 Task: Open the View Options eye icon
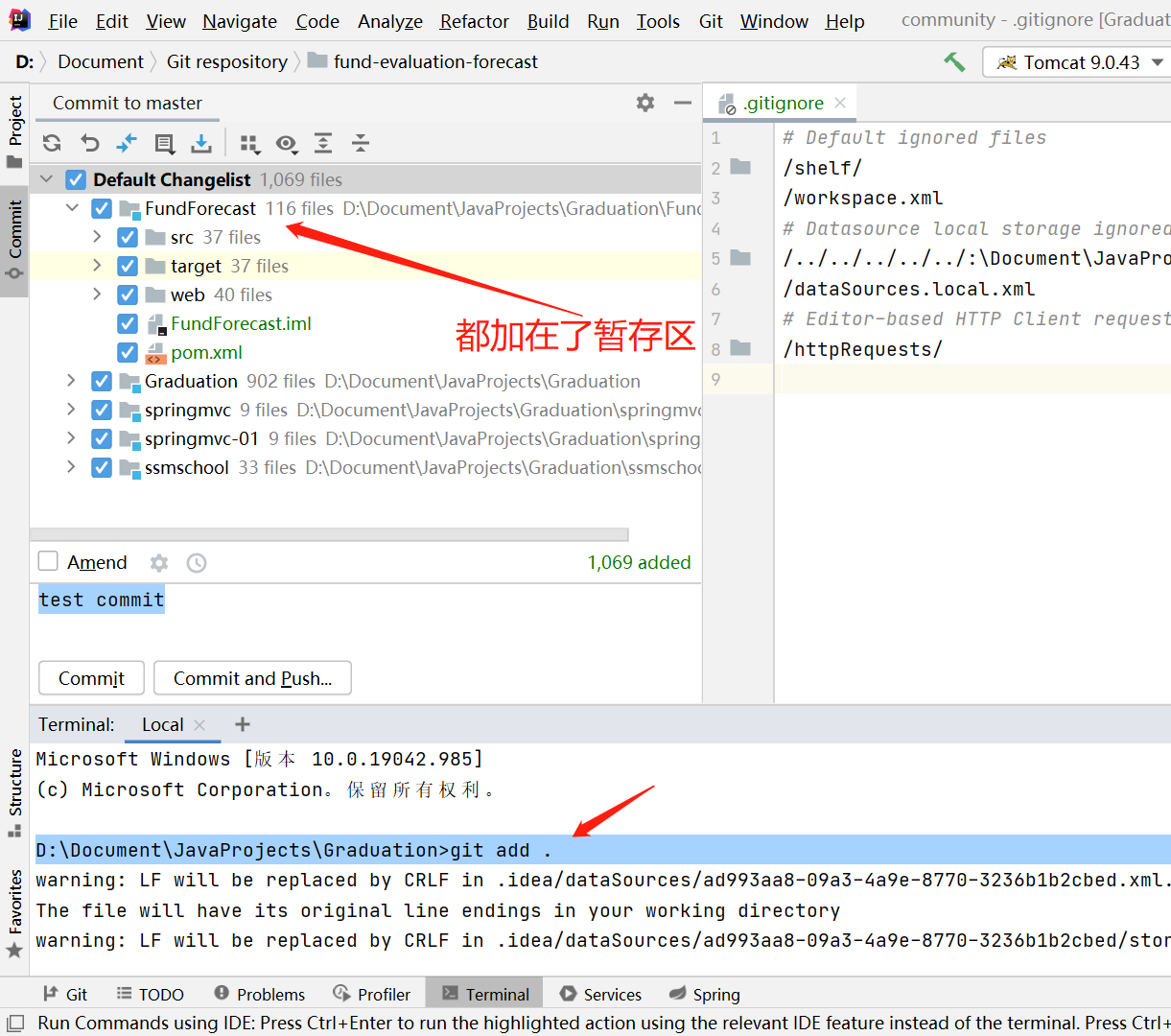[286, 144]
